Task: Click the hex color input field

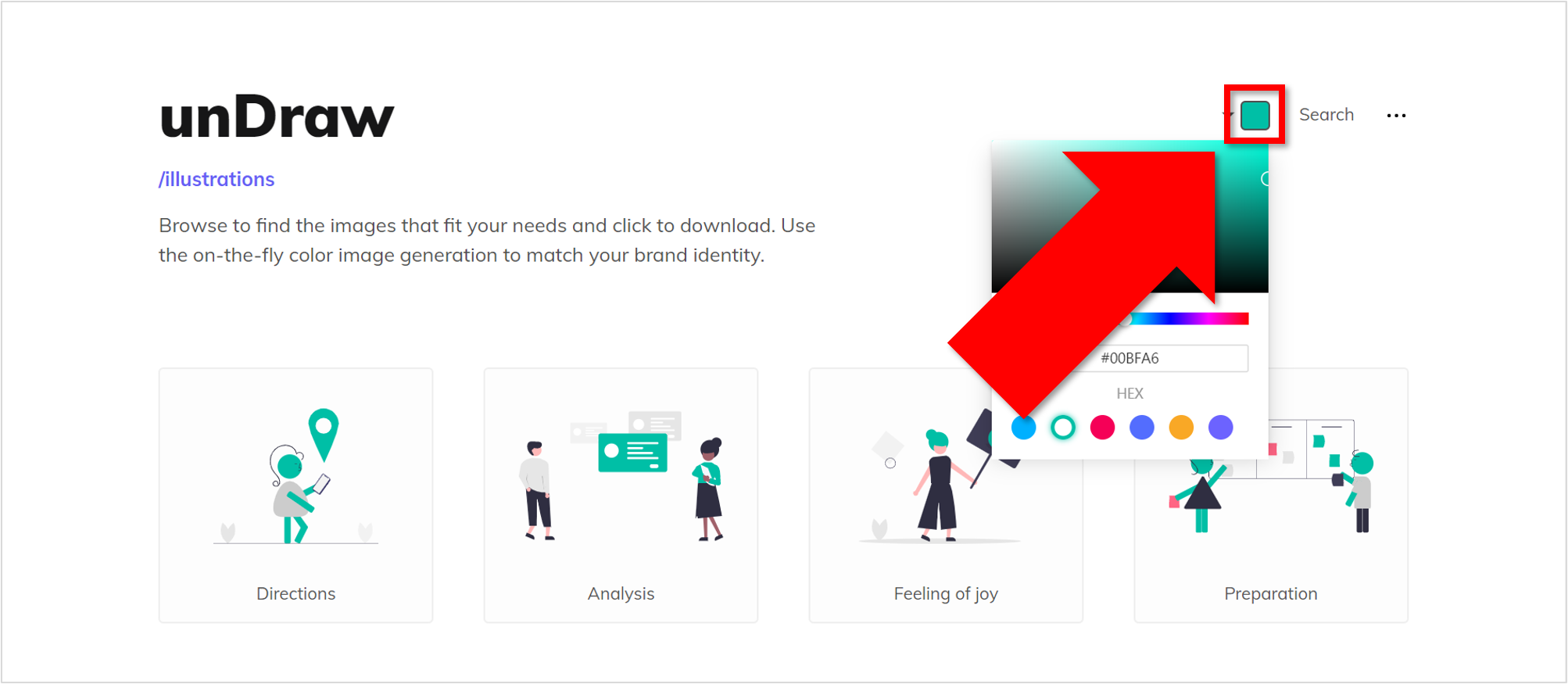Action: (x=1166, y=358)
